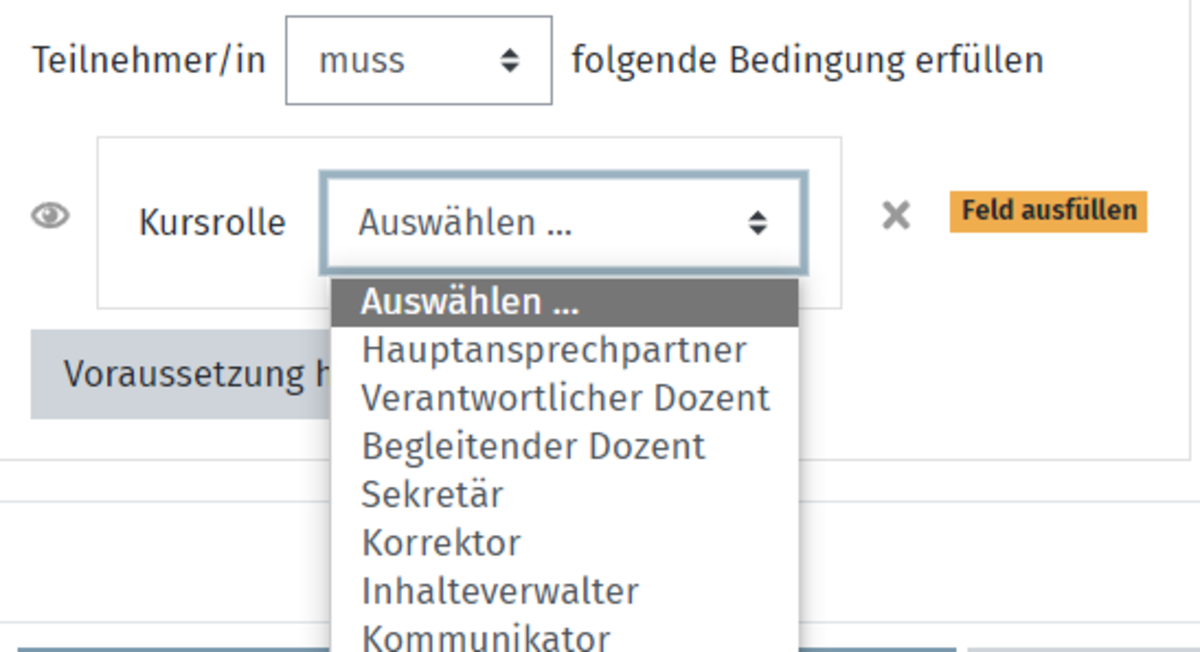Select Verantwortlicher Dozent role
The width and height of the screenshot is (1200, 652).
coord(565,398)
